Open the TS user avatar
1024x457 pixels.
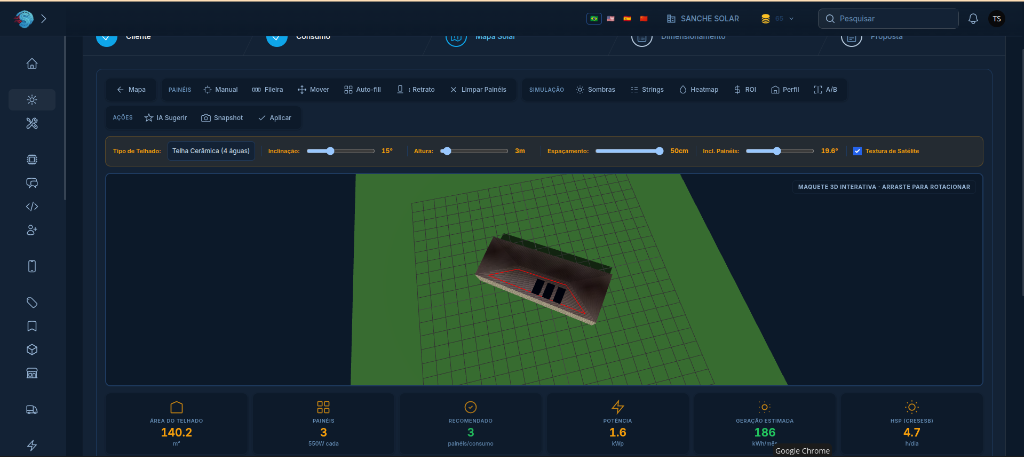[x=997, y=19]
